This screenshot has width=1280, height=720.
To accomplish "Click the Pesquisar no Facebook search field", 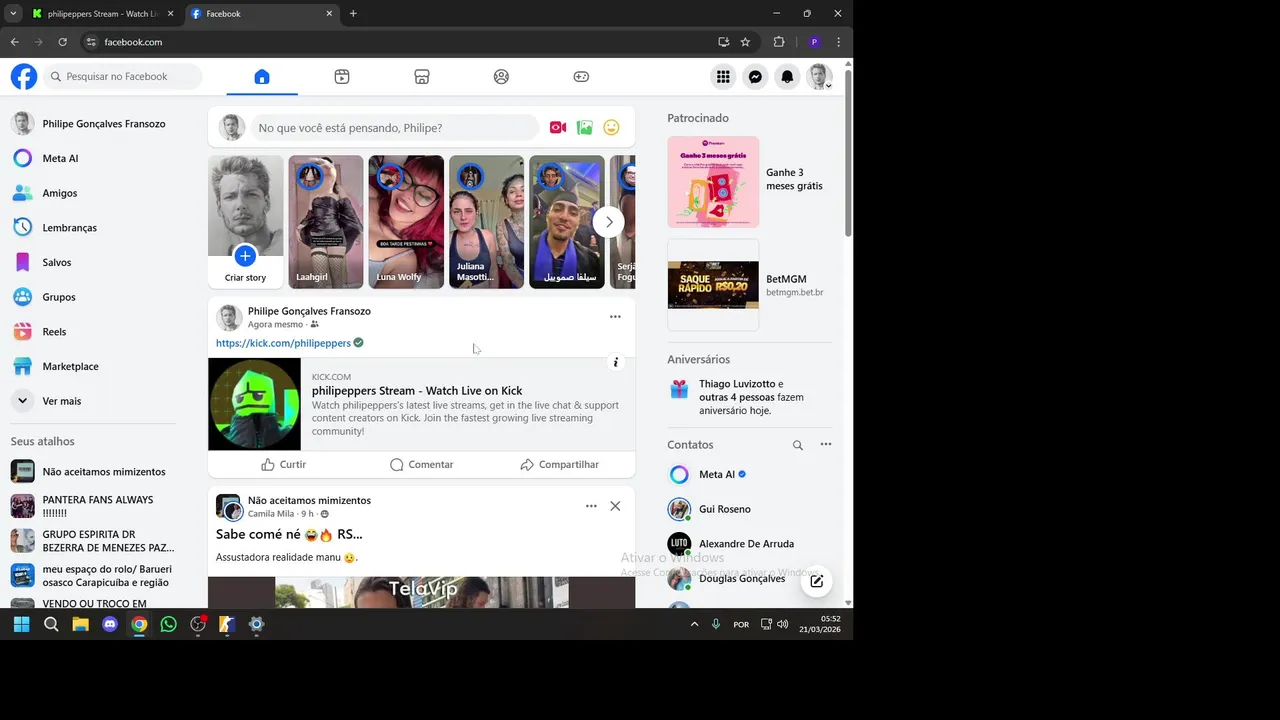I will coord(122,77).
